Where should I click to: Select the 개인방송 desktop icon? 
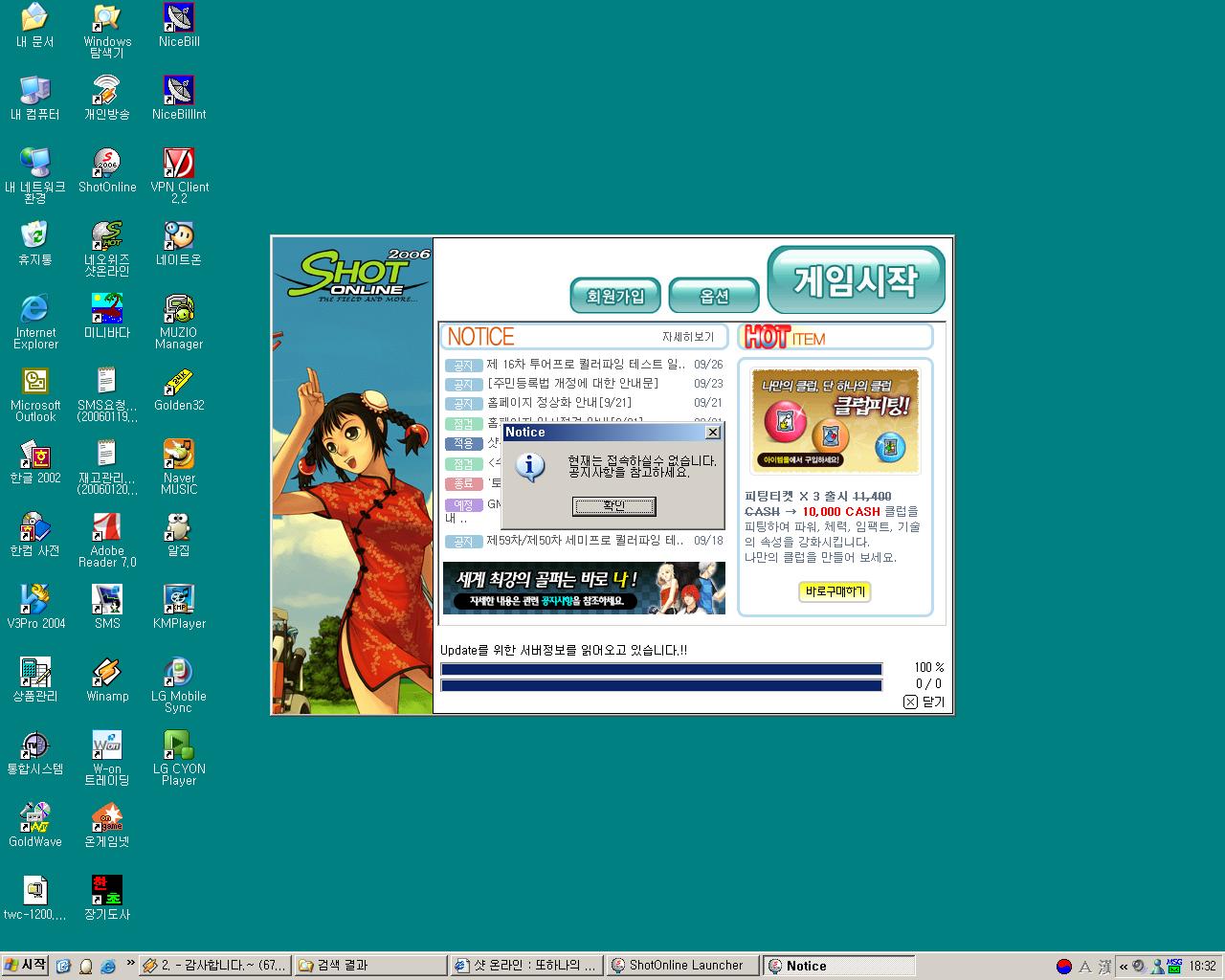pyautogui.click(x=107, y=99)
